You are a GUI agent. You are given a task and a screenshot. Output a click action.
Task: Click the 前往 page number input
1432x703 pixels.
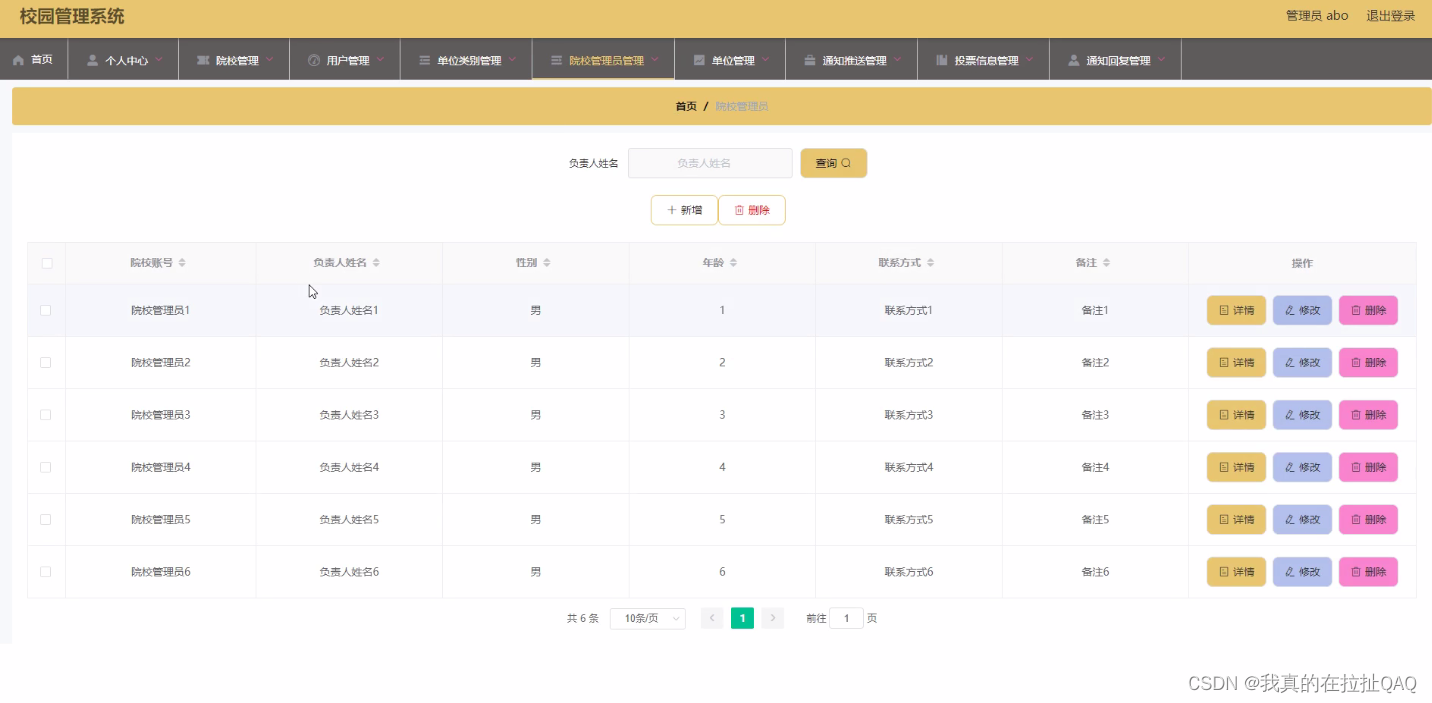coord(846,618)
